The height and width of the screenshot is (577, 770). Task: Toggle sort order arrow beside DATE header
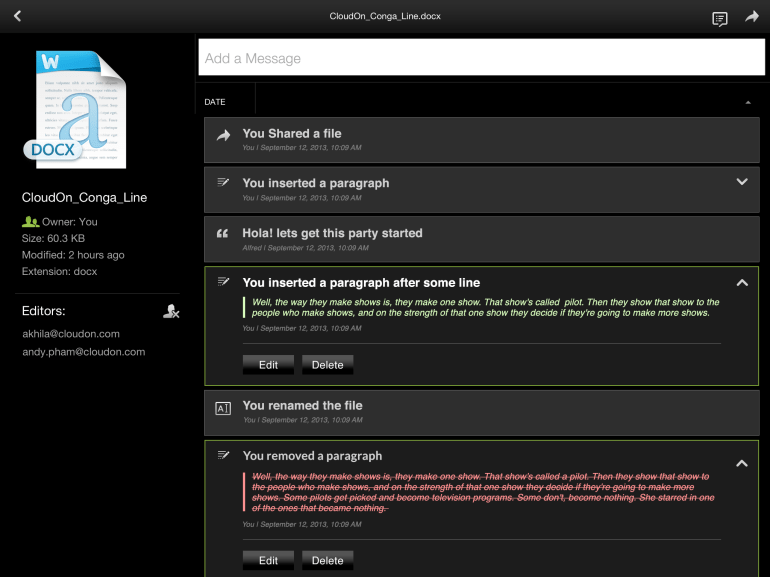pyautogui.click(x=748, y=102)
